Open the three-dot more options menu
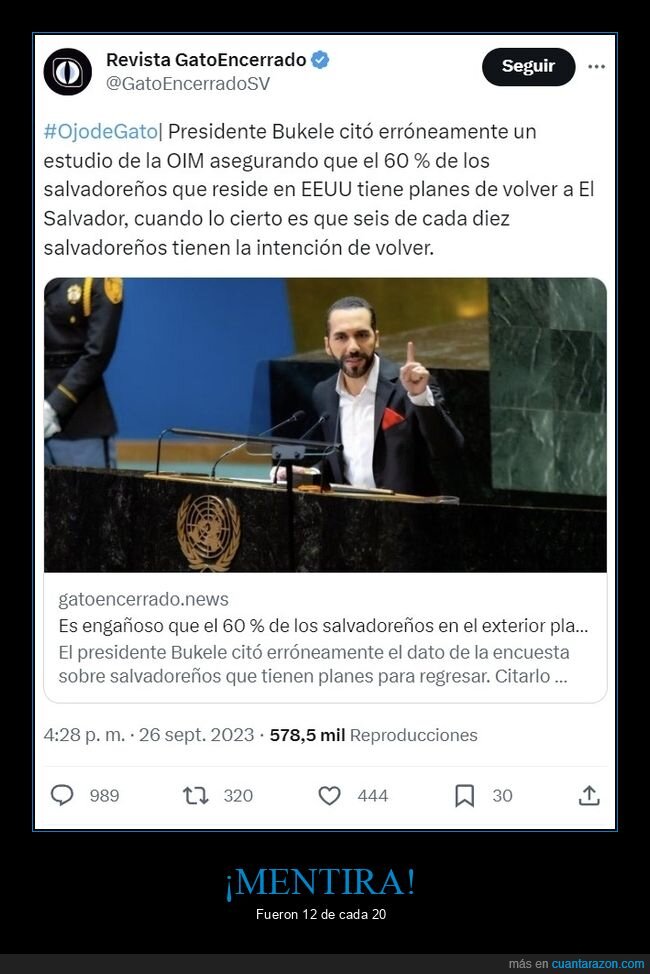 pyautogui.click(x=597, y=66)
